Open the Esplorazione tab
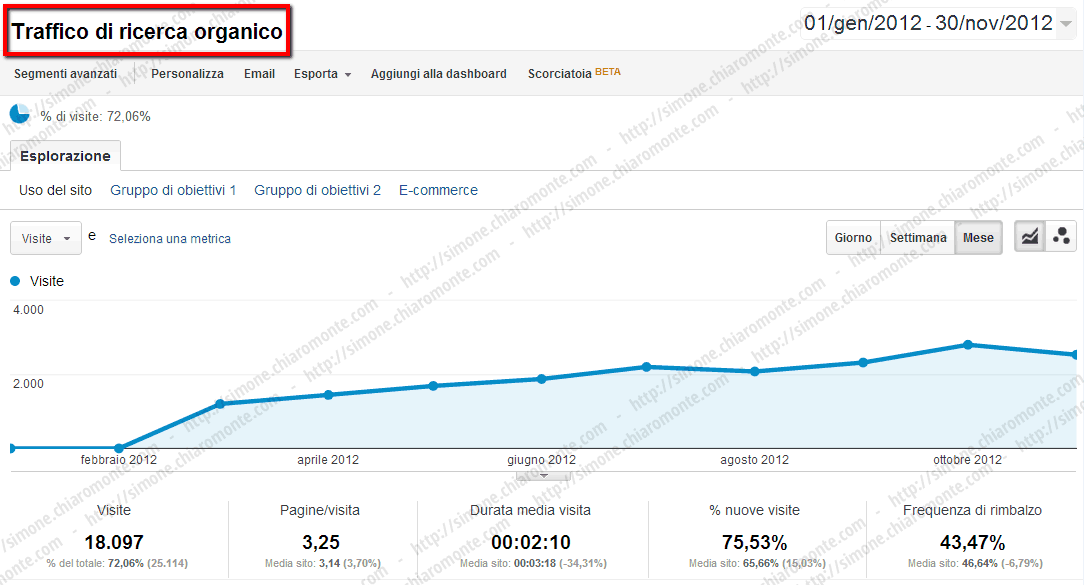The image size is (1084, 585). [x=65, y=156]
